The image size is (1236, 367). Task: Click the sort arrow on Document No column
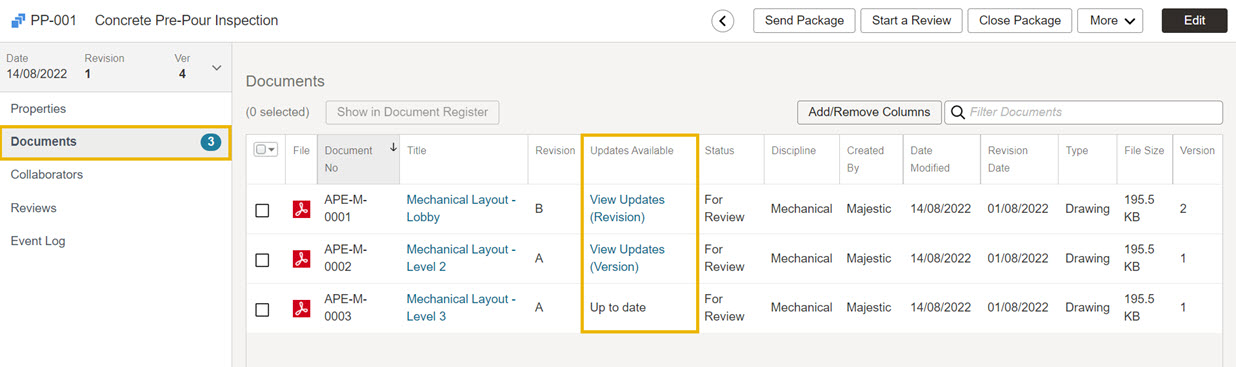point(393,148)
